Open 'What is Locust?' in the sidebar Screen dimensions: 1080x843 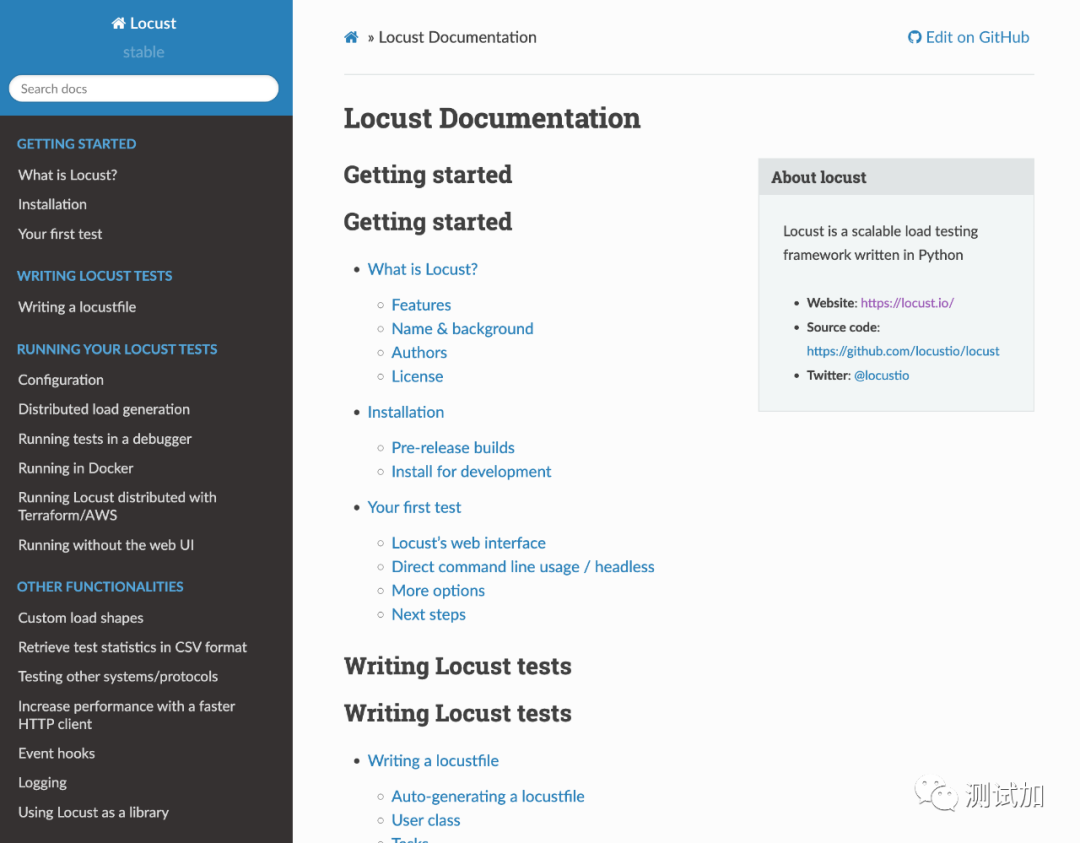tap(68, 175)
